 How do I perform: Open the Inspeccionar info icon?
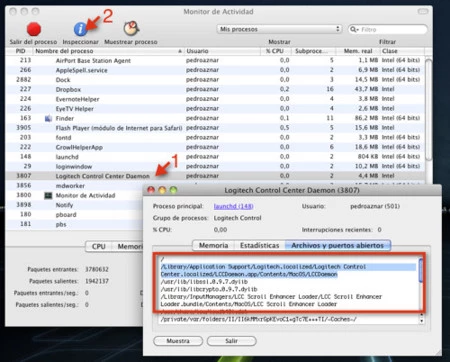tap(80, 29)
